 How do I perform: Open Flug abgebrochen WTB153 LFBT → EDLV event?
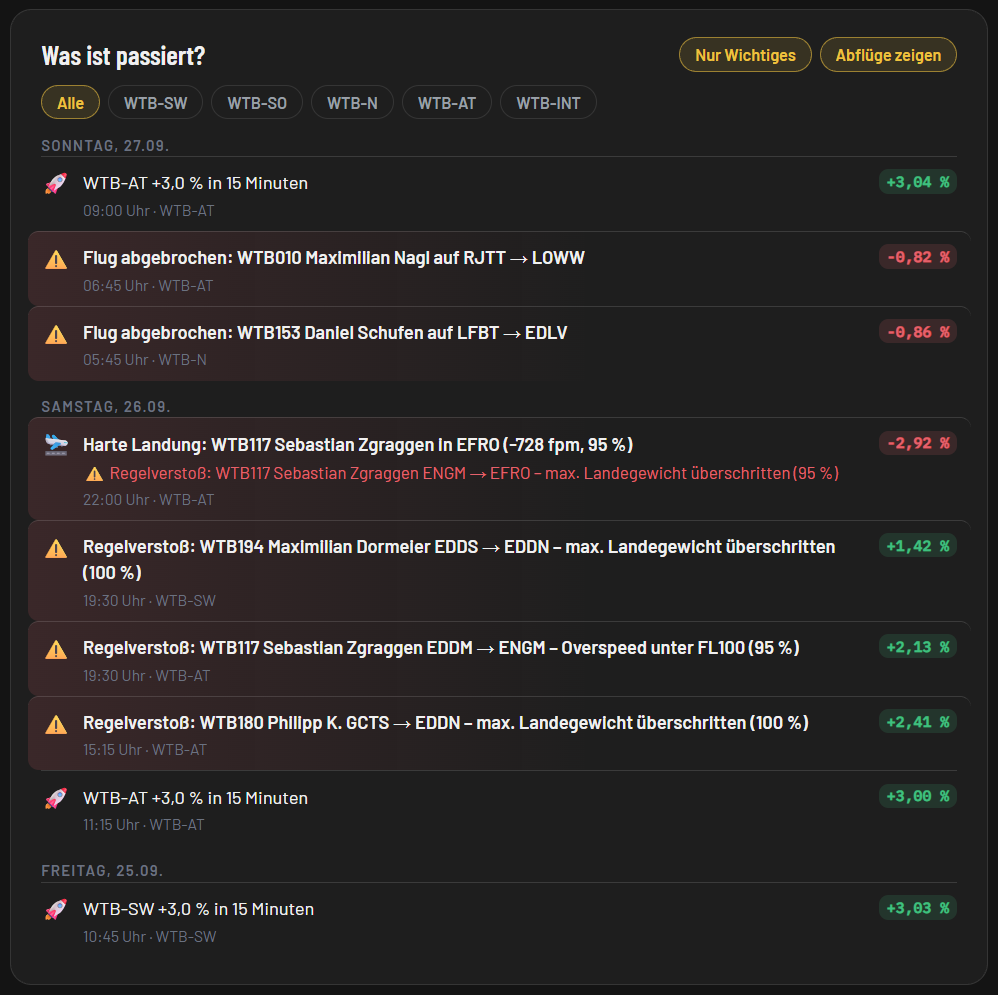(499, 344)
